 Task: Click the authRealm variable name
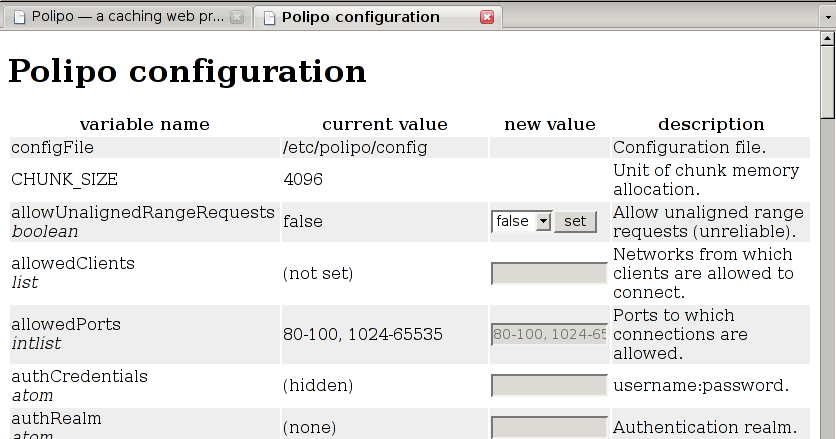coord(57,418)
